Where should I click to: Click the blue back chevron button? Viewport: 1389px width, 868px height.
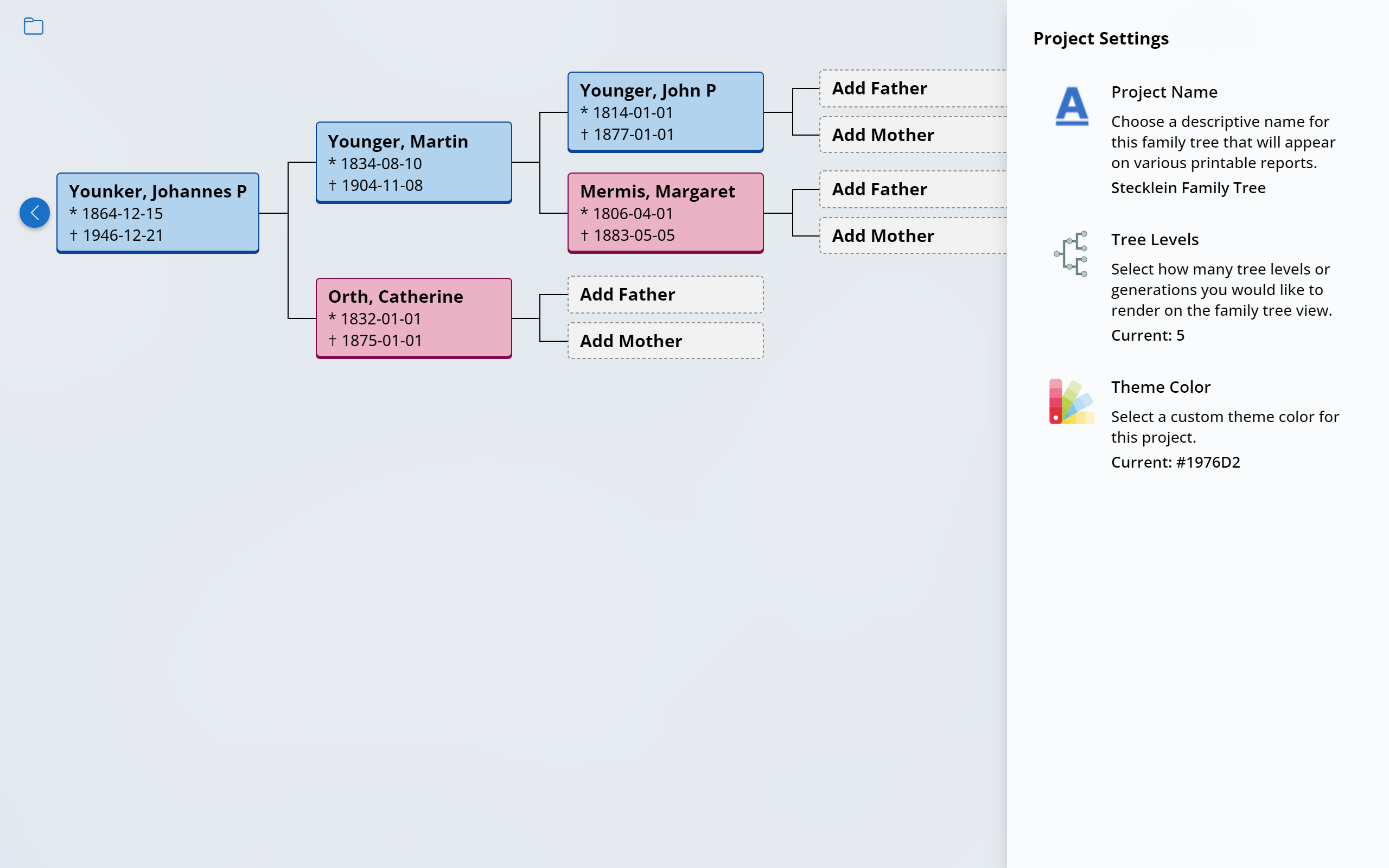point(34,213)
